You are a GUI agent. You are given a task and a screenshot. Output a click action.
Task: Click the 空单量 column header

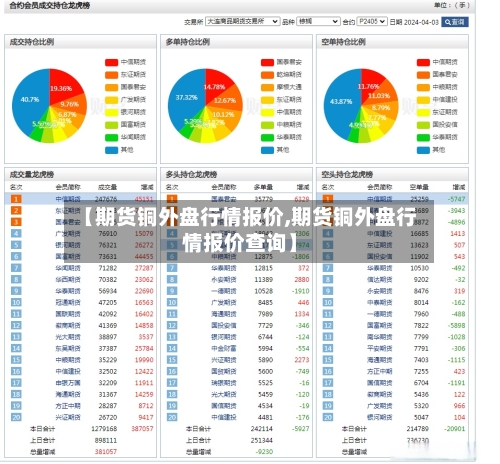coord(419,187)
